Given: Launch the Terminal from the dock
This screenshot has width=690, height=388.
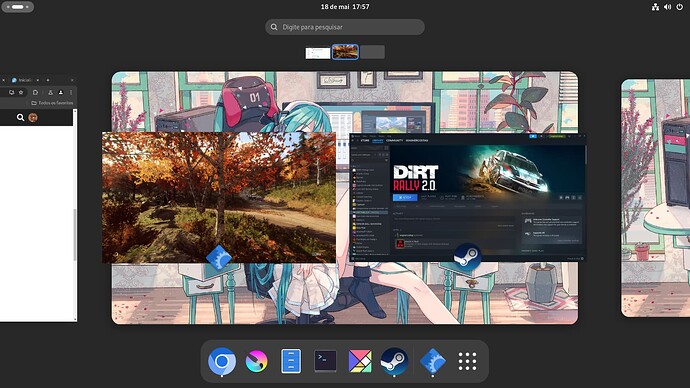Looking at the screenshot, I should pyautogui.click(x=326, y=361).
